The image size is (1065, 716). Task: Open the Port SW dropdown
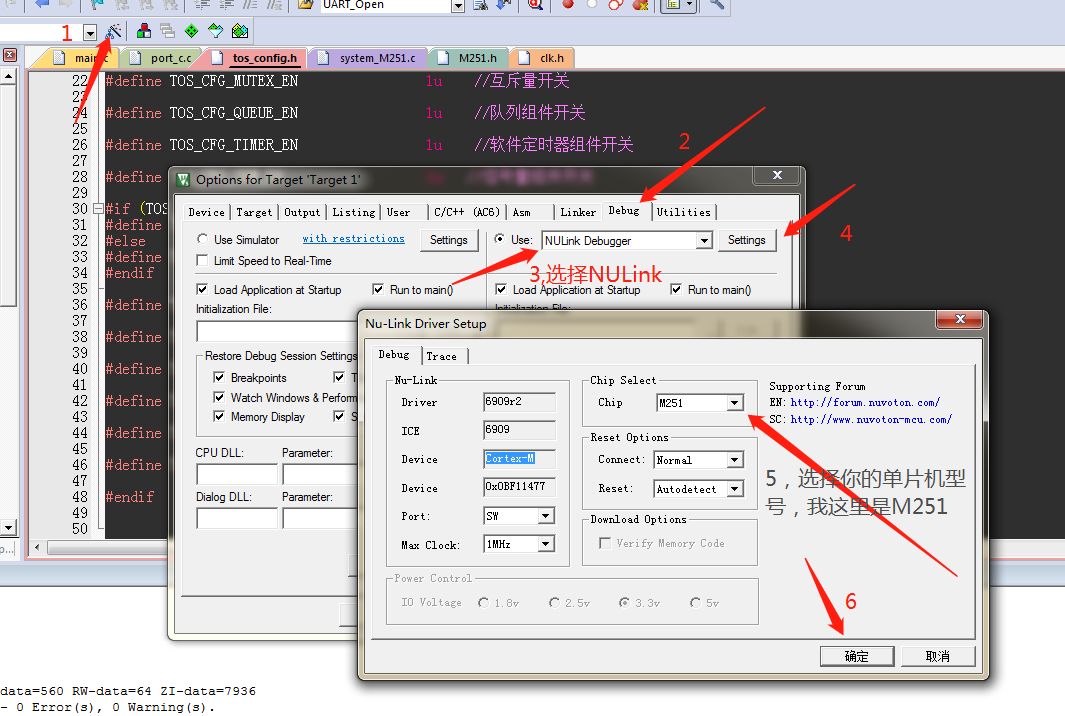pos(545,516)
